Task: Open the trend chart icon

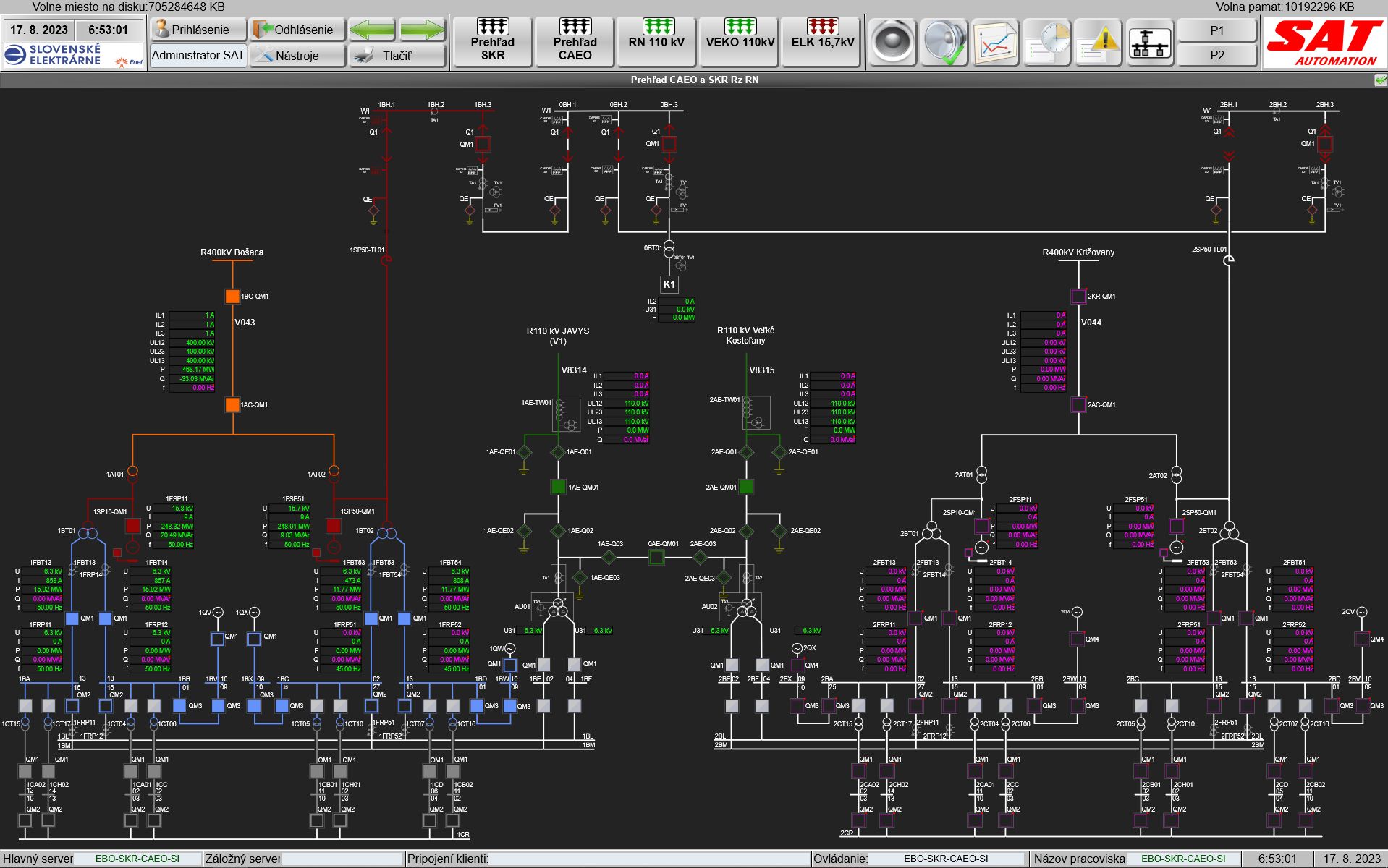Action: click(x=996, y=42)
